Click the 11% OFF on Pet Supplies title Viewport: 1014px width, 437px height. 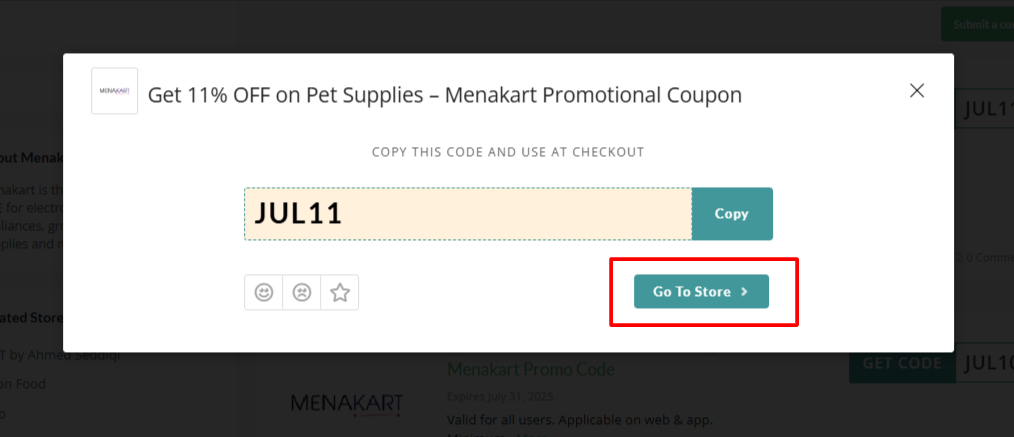(x=444, y=95)
